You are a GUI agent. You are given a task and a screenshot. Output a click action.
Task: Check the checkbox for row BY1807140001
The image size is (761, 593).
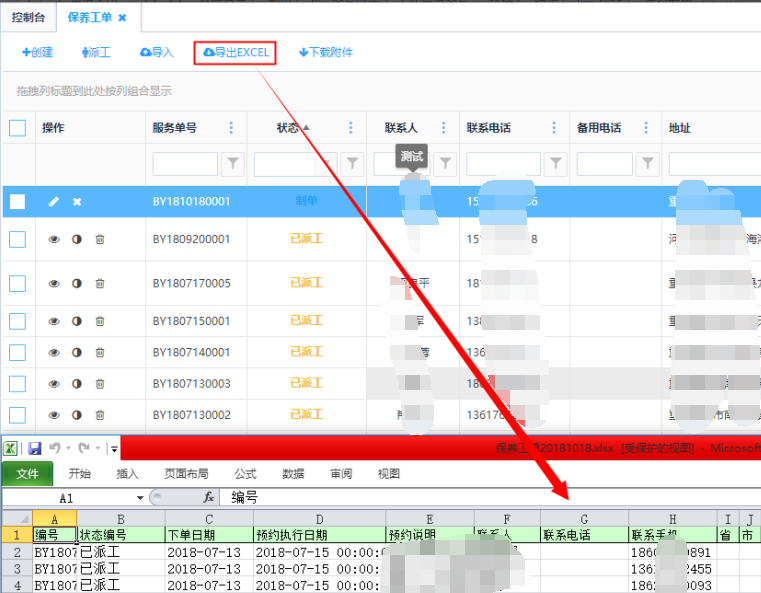point(17,353)
